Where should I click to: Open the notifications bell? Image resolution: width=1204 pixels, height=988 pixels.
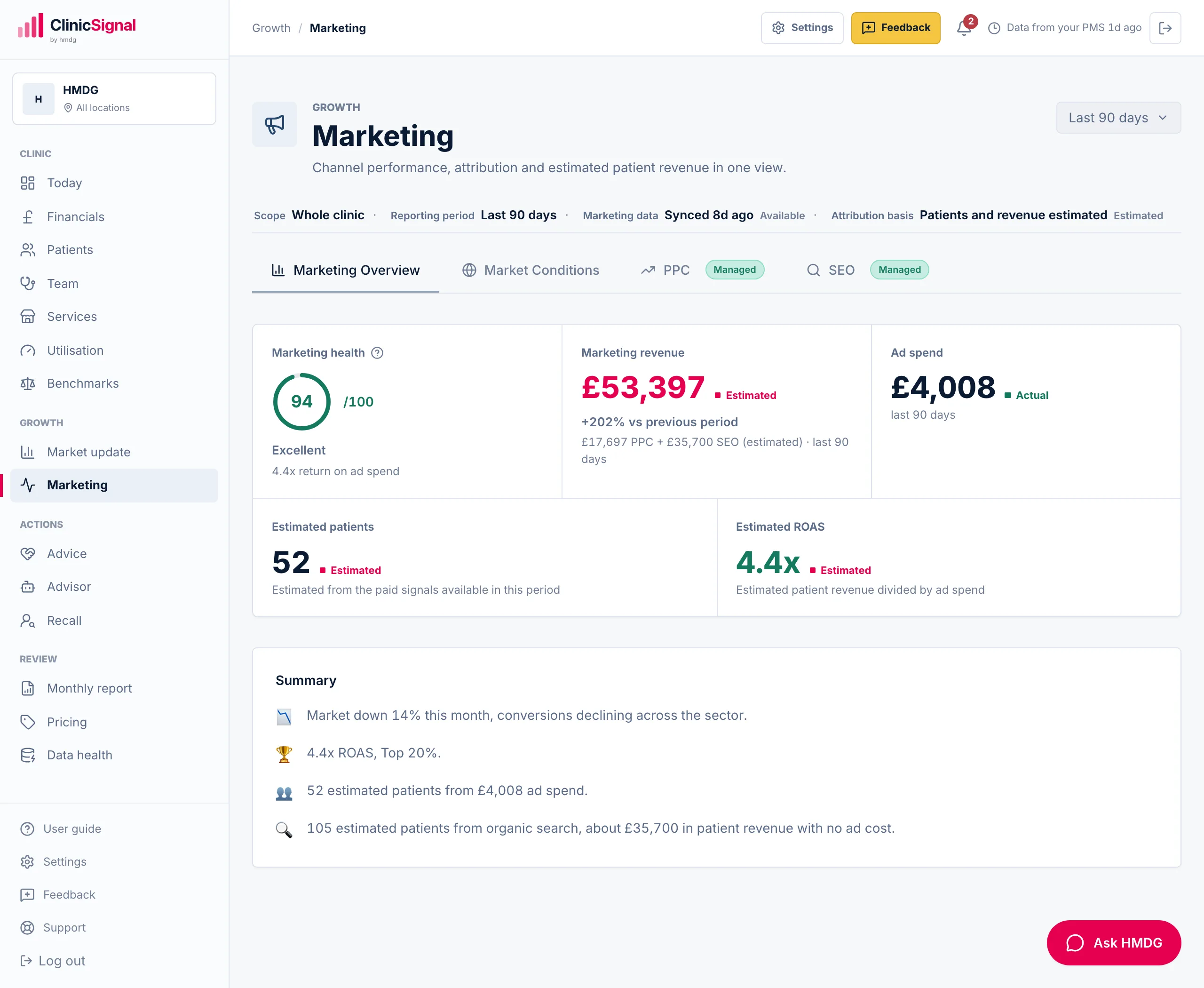click(x=964, y=27)
